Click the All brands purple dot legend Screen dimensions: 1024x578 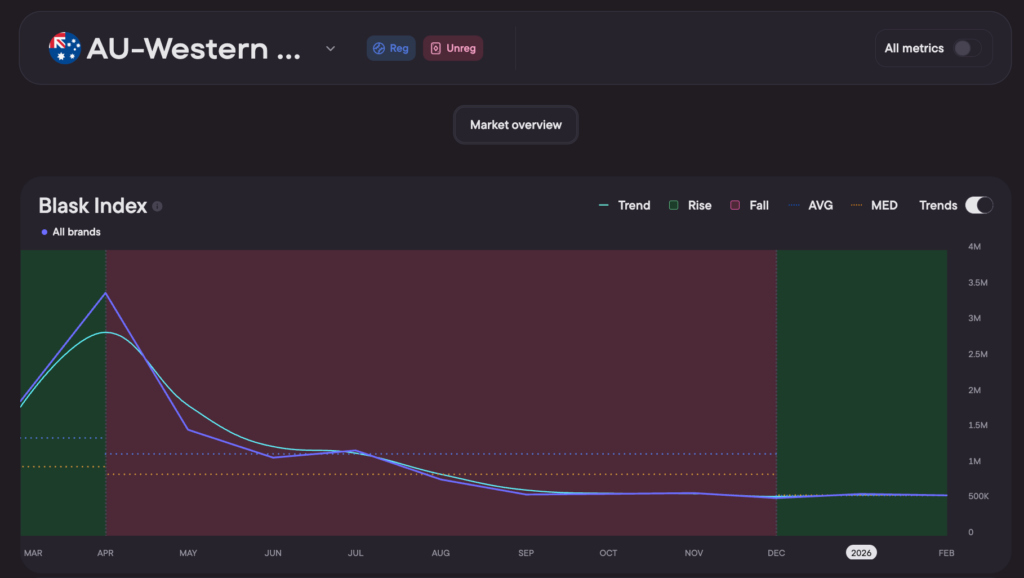[x=44, y=232]
